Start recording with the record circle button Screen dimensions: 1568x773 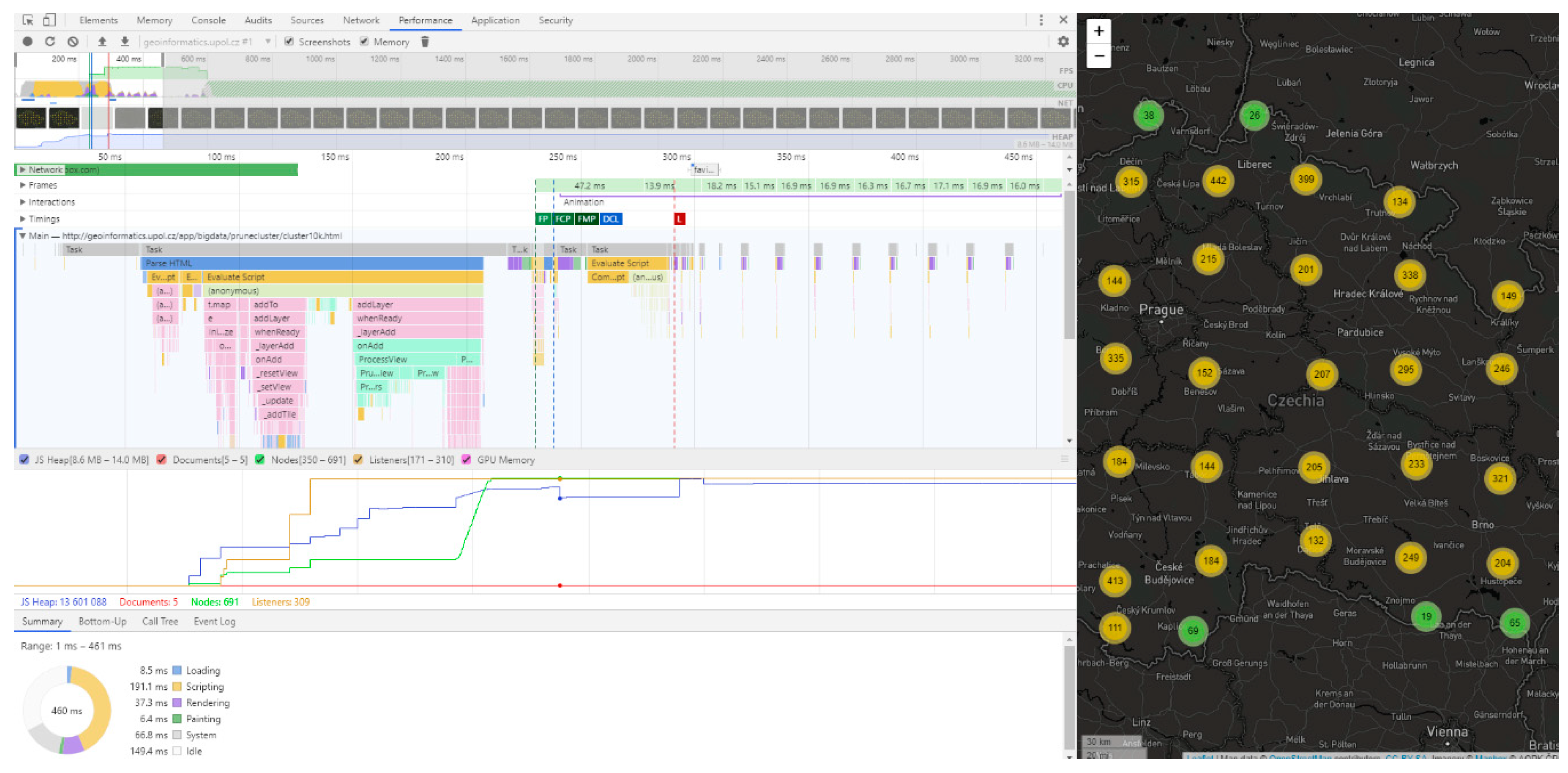(27, 42)
